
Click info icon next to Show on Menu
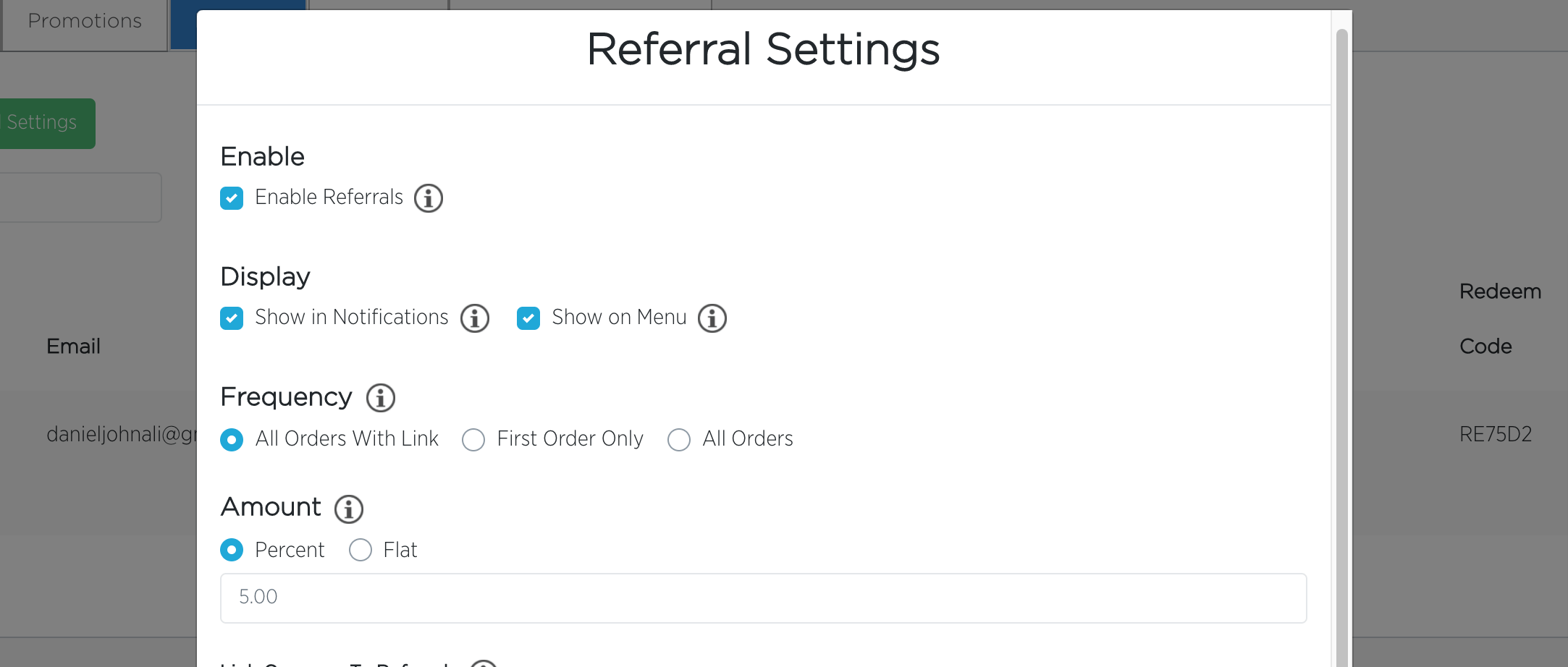(712, 318)
